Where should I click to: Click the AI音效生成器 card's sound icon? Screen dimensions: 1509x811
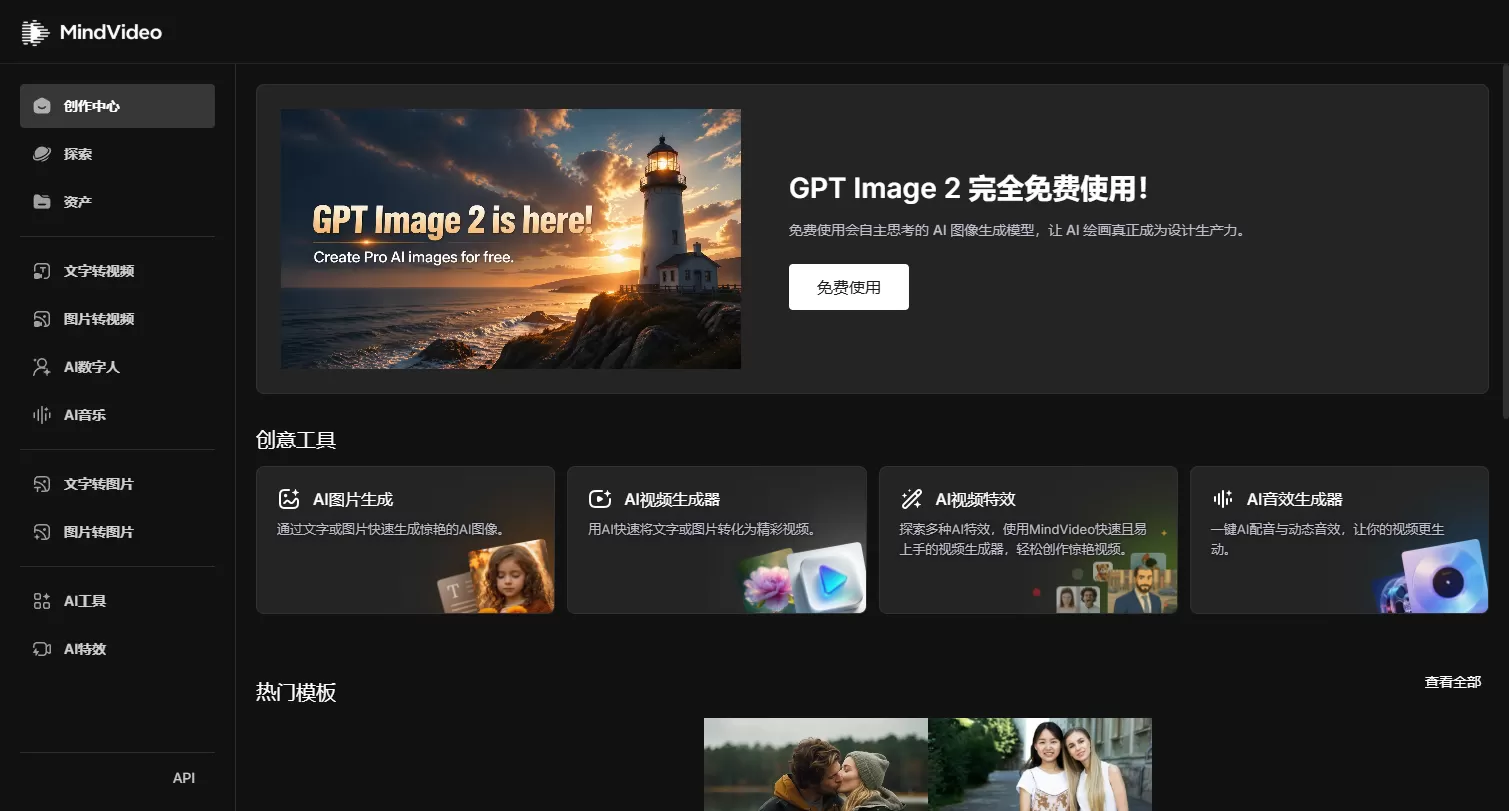click(1223, 499)
